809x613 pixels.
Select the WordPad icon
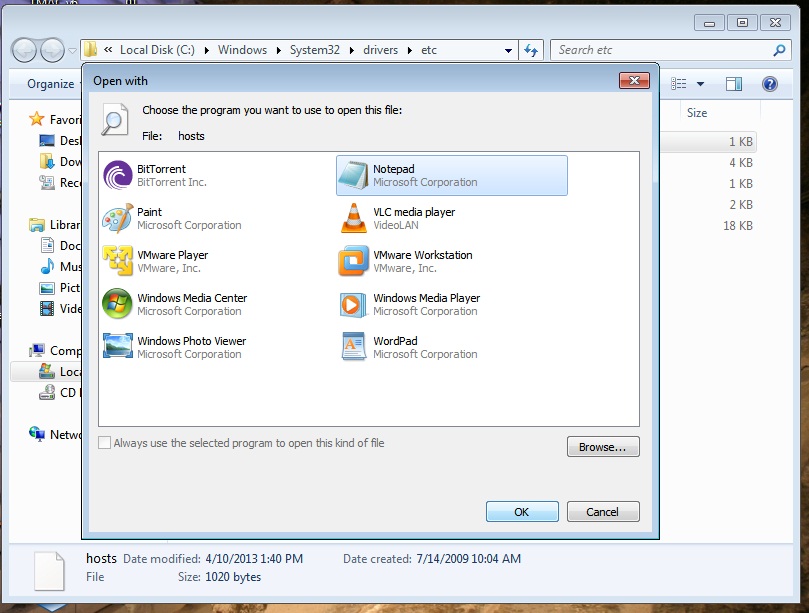coord(354,347)
